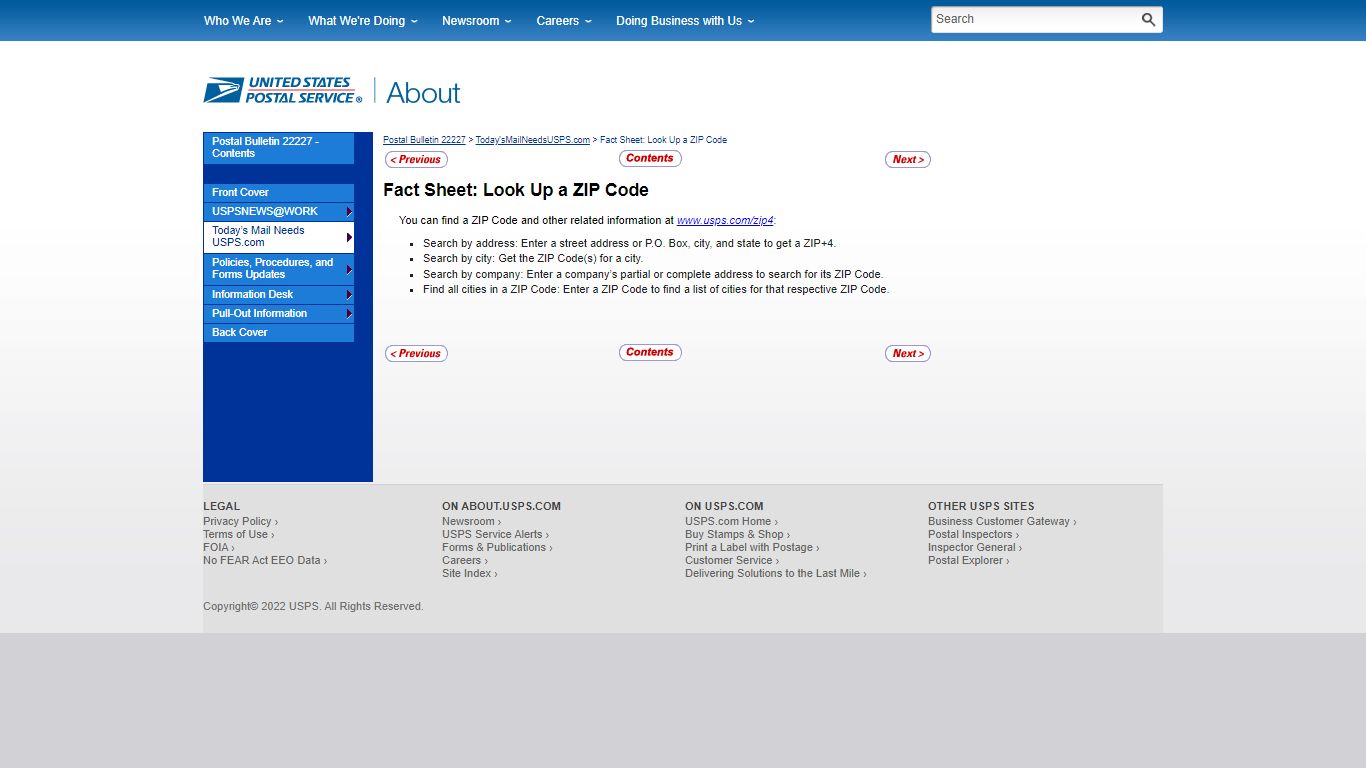Open No FEAR Act EEO Data link
This screenshot has height=768, width=1366.
(265, 561)
